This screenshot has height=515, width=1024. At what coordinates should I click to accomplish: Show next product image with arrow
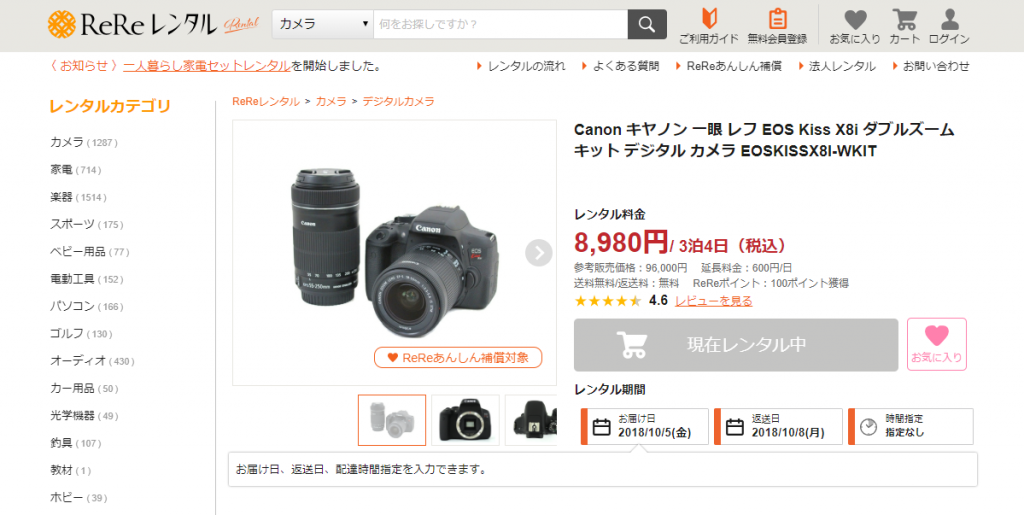coord(539,253)
